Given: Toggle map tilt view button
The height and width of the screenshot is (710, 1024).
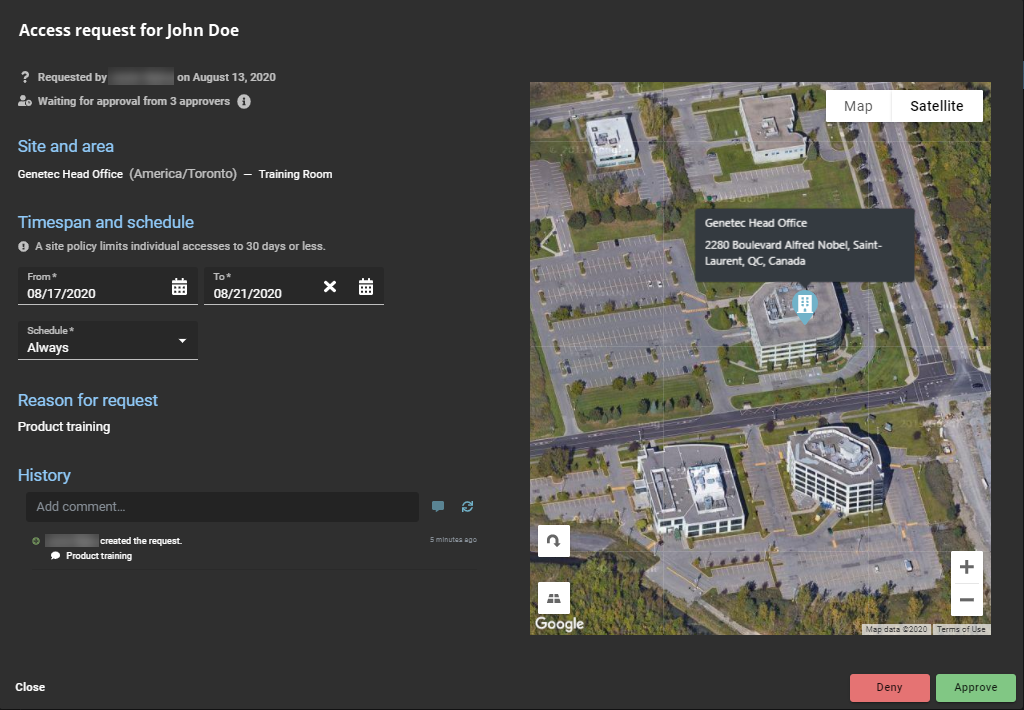Looking at the screenshot, I should click(554, 598).
